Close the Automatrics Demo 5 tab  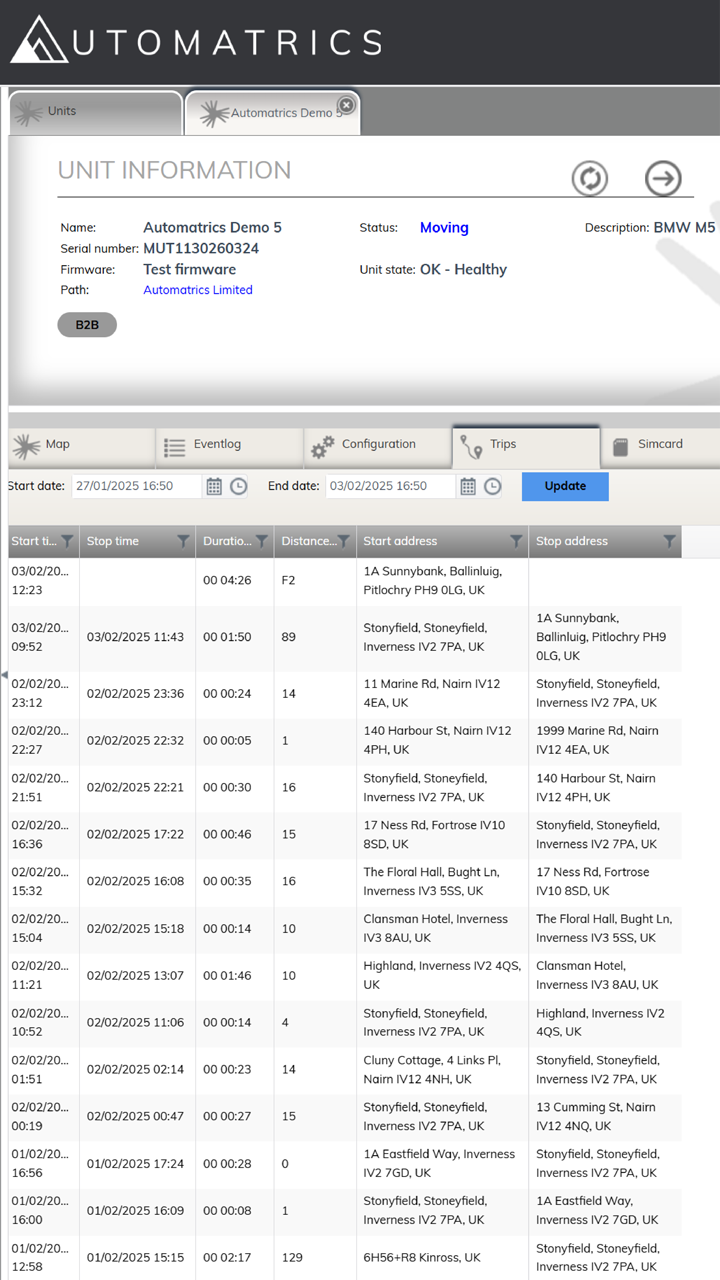[346, 105]
